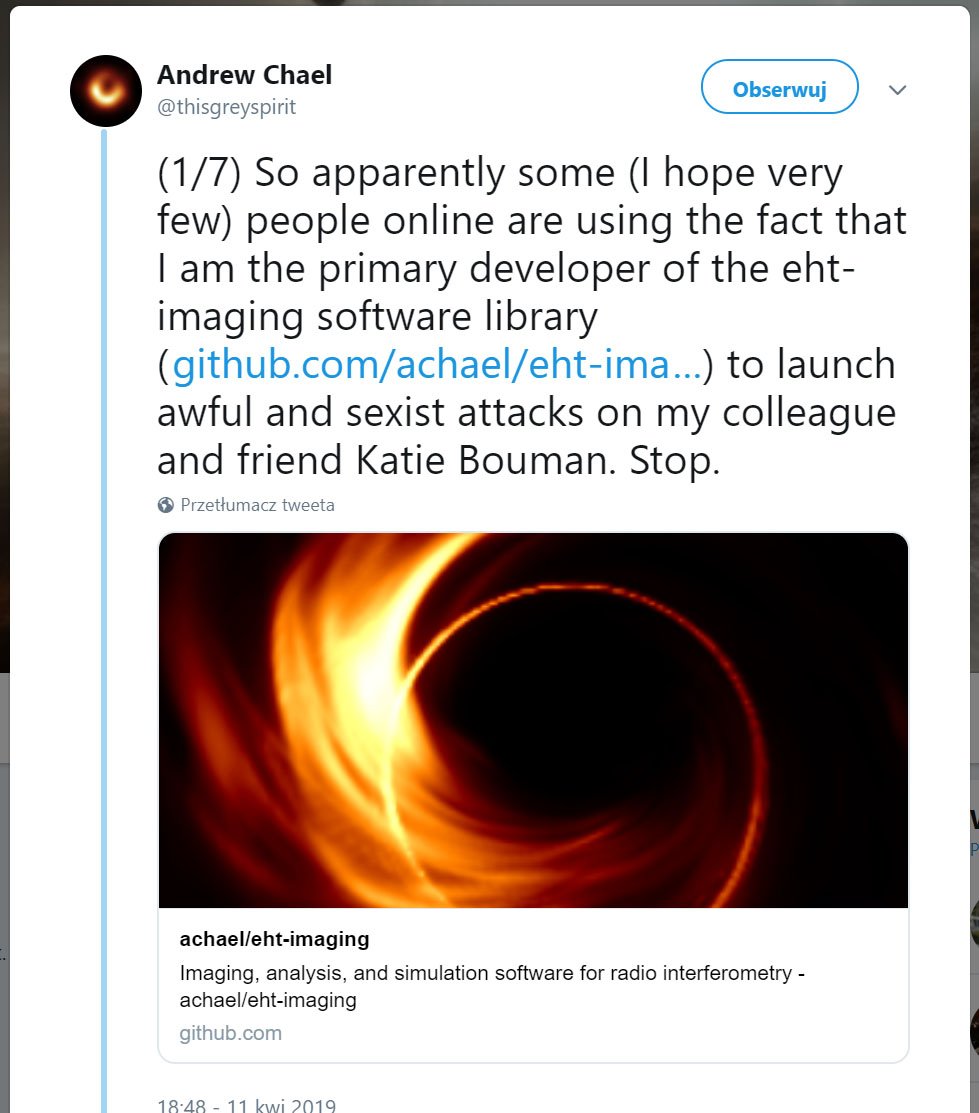979x1113 pixels.
Task: Open the tweet options chevron menu
Action: [x=897, y=90]
